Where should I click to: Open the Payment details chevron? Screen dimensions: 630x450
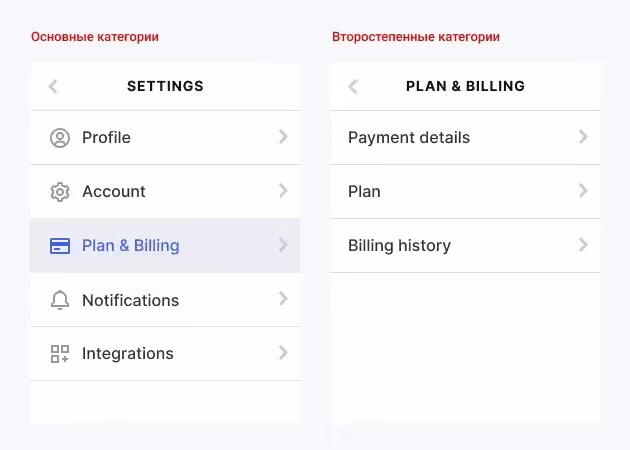click(x=583, y=137)
